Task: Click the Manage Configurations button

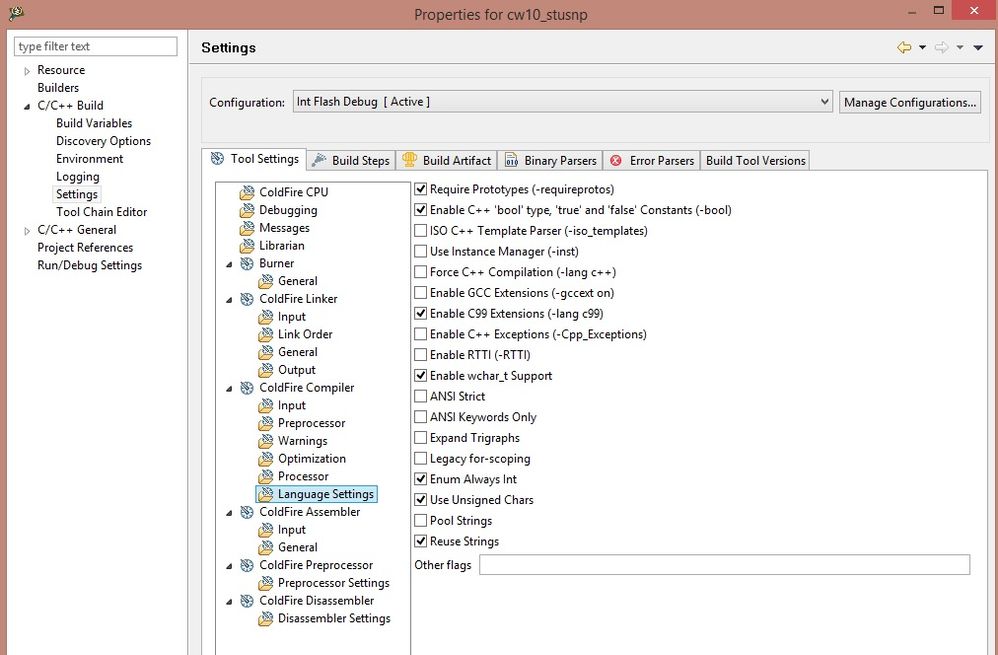Action: pyautogui.click(x=909, y=102)
